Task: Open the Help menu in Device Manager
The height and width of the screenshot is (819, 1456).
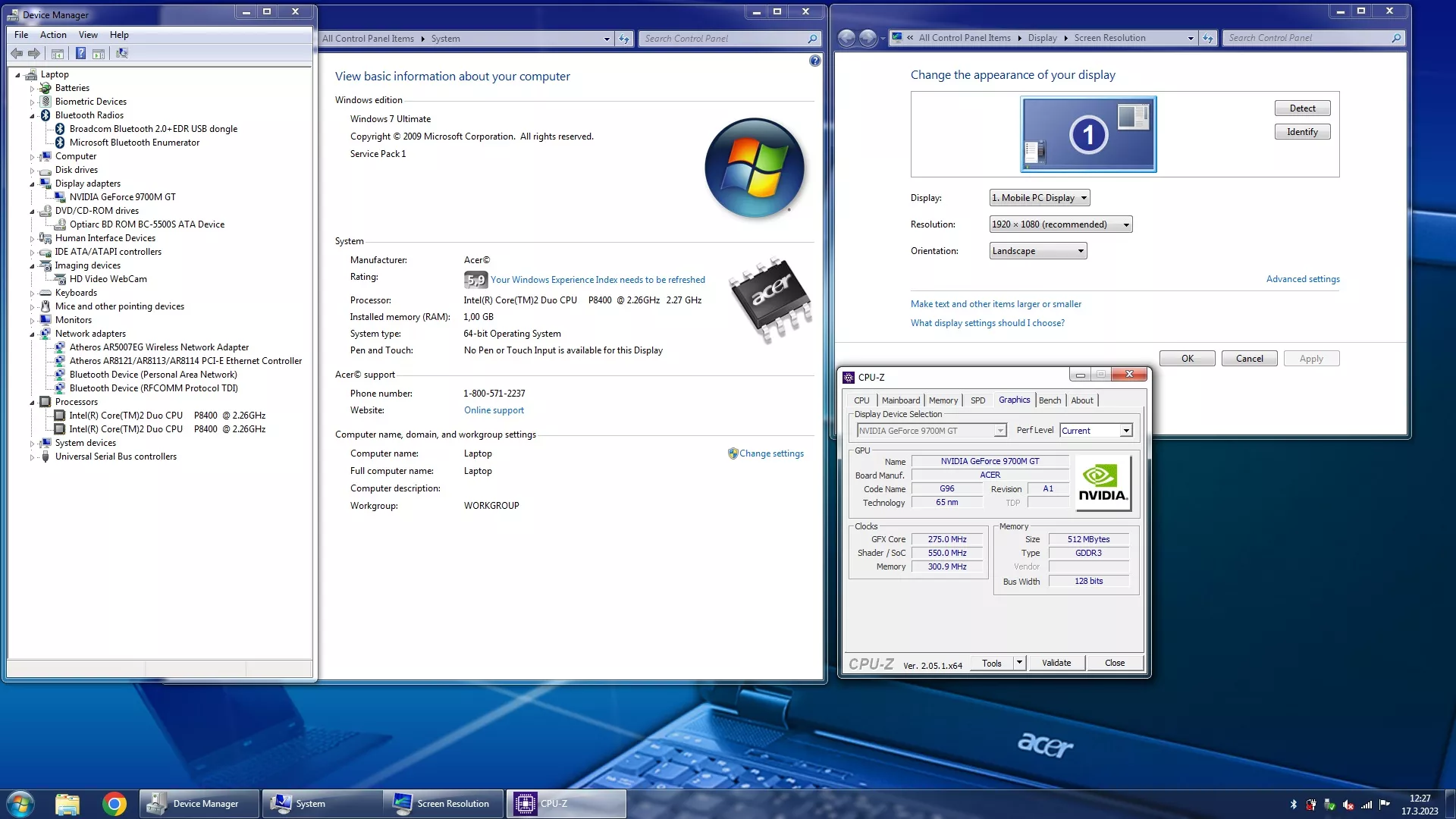Action: click(x=119, y=35)
